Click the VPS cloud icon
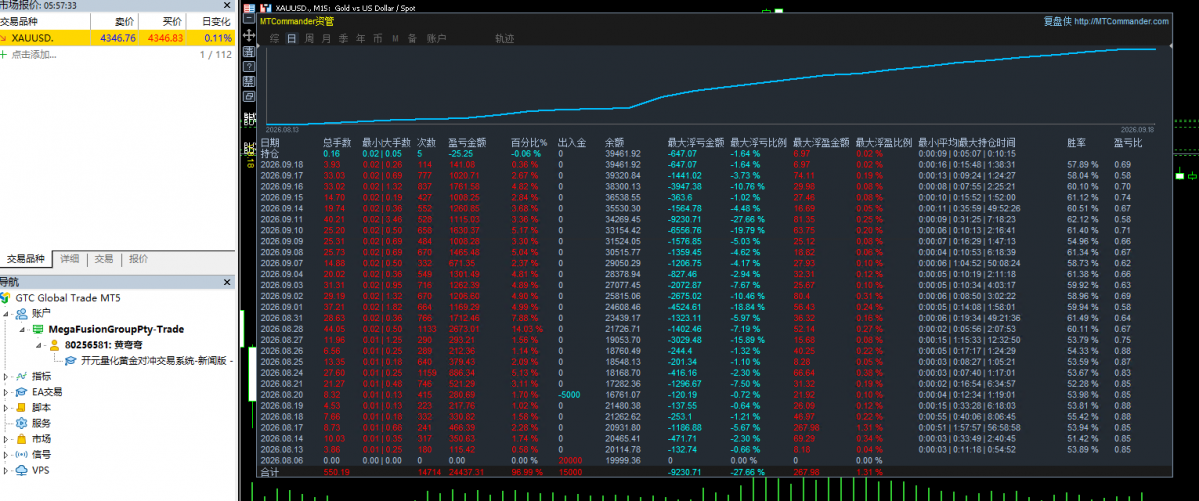Screen dimensions: 1199x501 [x=21, y=470]
